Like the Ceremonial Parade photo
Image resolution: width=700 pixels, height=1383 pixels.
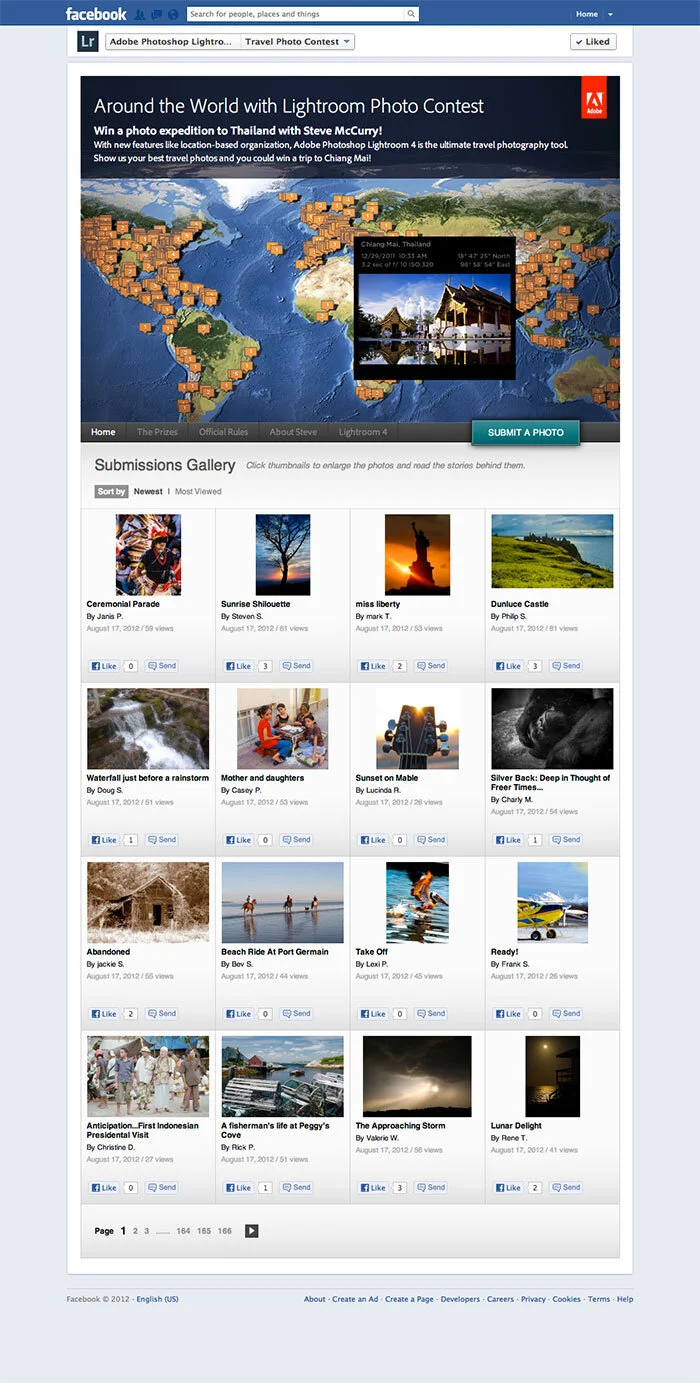104,666
